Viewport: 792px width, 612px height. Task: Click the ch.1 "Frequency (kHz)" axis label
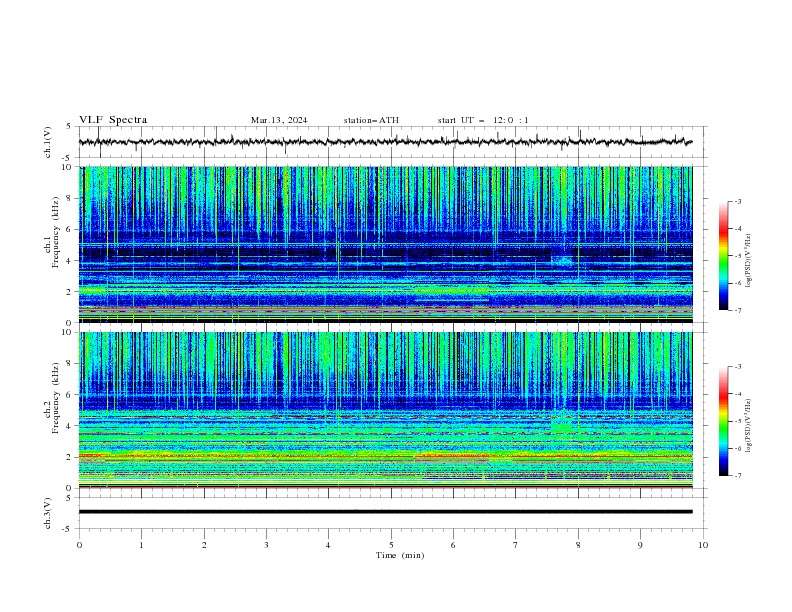56,232
